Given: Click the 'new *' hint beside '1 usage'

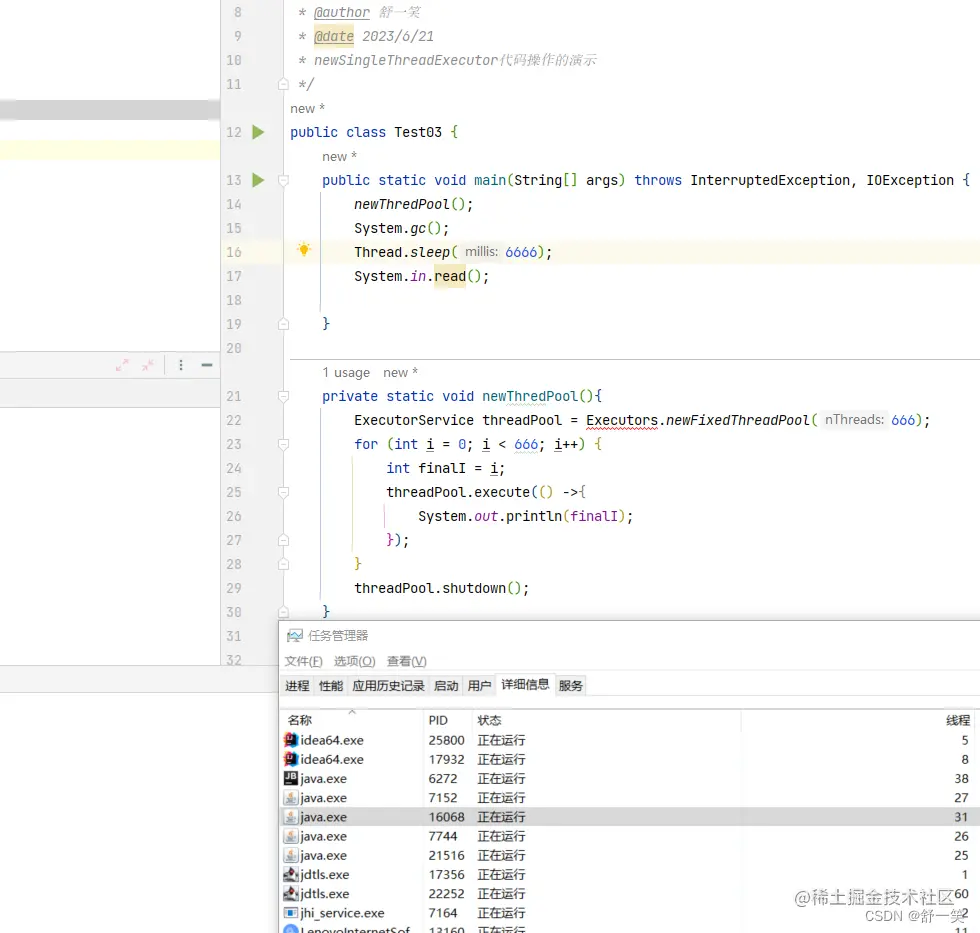Looking at the screenshot, I should [401, 372].
